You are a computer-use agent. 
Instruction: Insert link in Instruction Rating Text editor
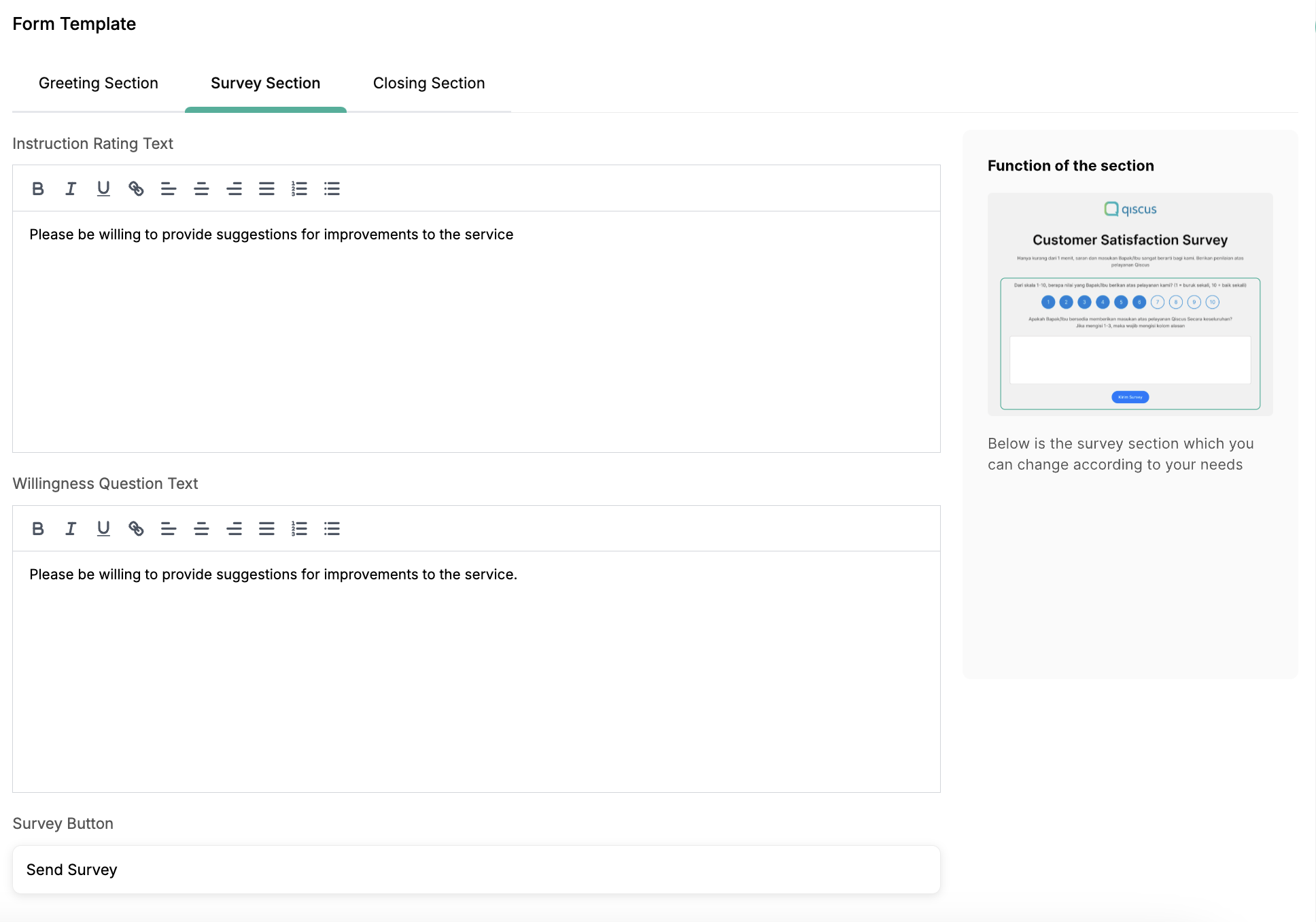coord(136,188)
